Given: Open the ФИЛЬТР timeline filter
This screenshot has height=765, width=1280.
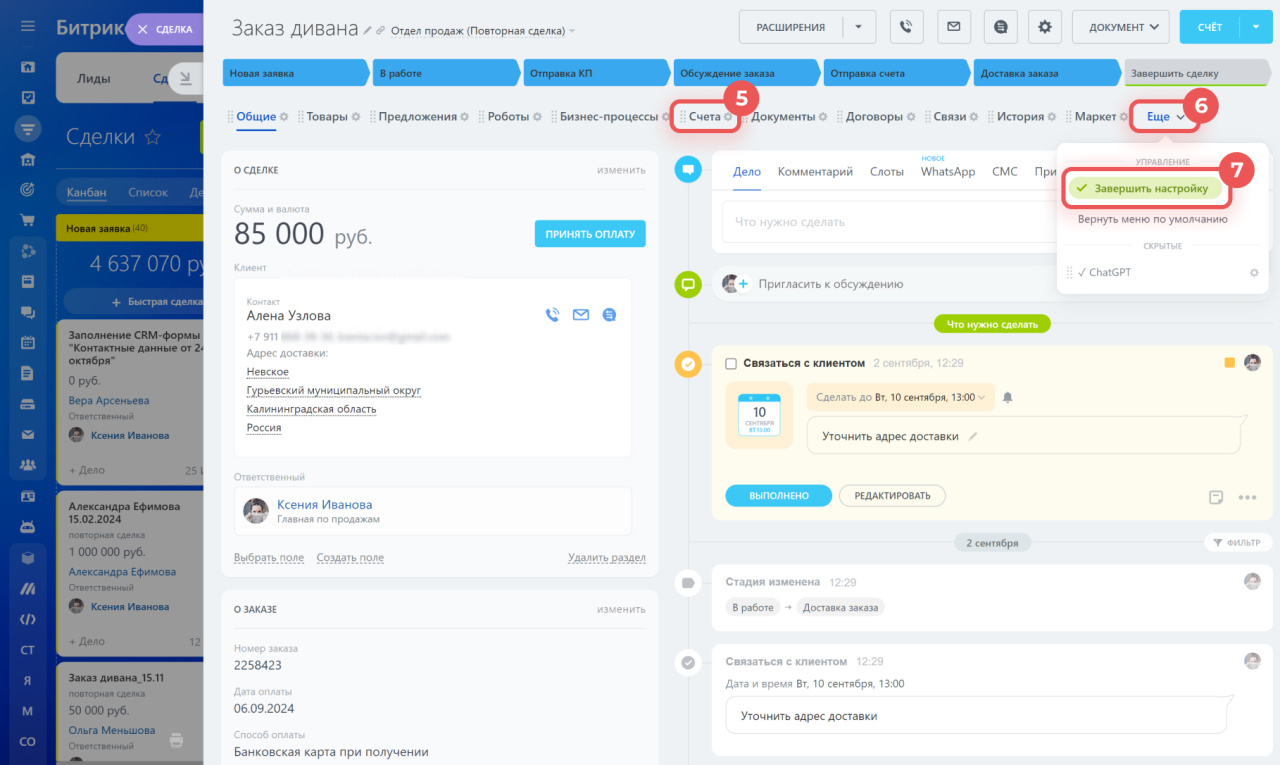Looking at the screenshot, I should 1238,542.
